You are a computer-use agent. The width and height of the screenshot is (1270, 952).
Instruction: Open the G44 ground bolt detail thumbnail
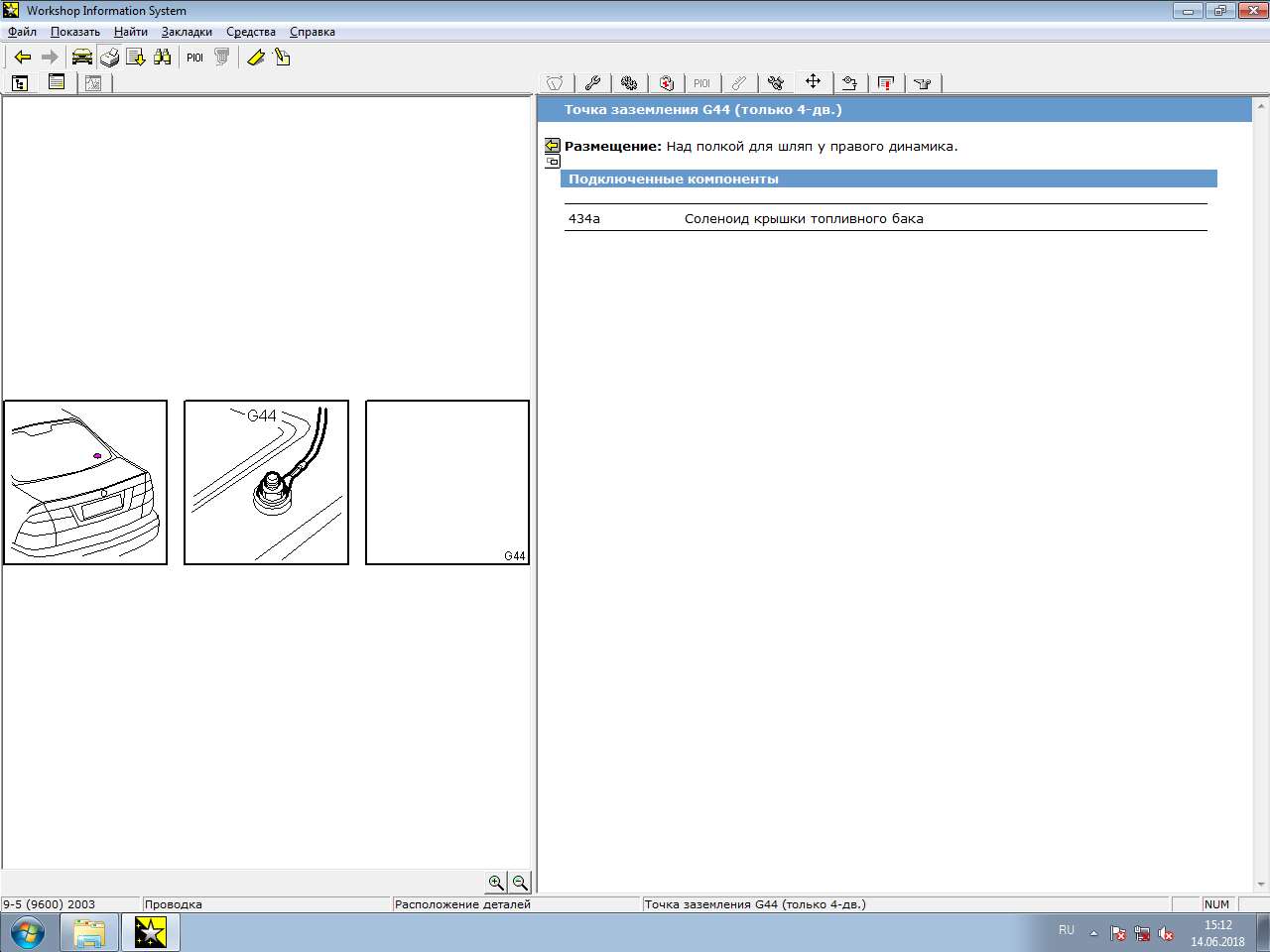coord(266,482)
